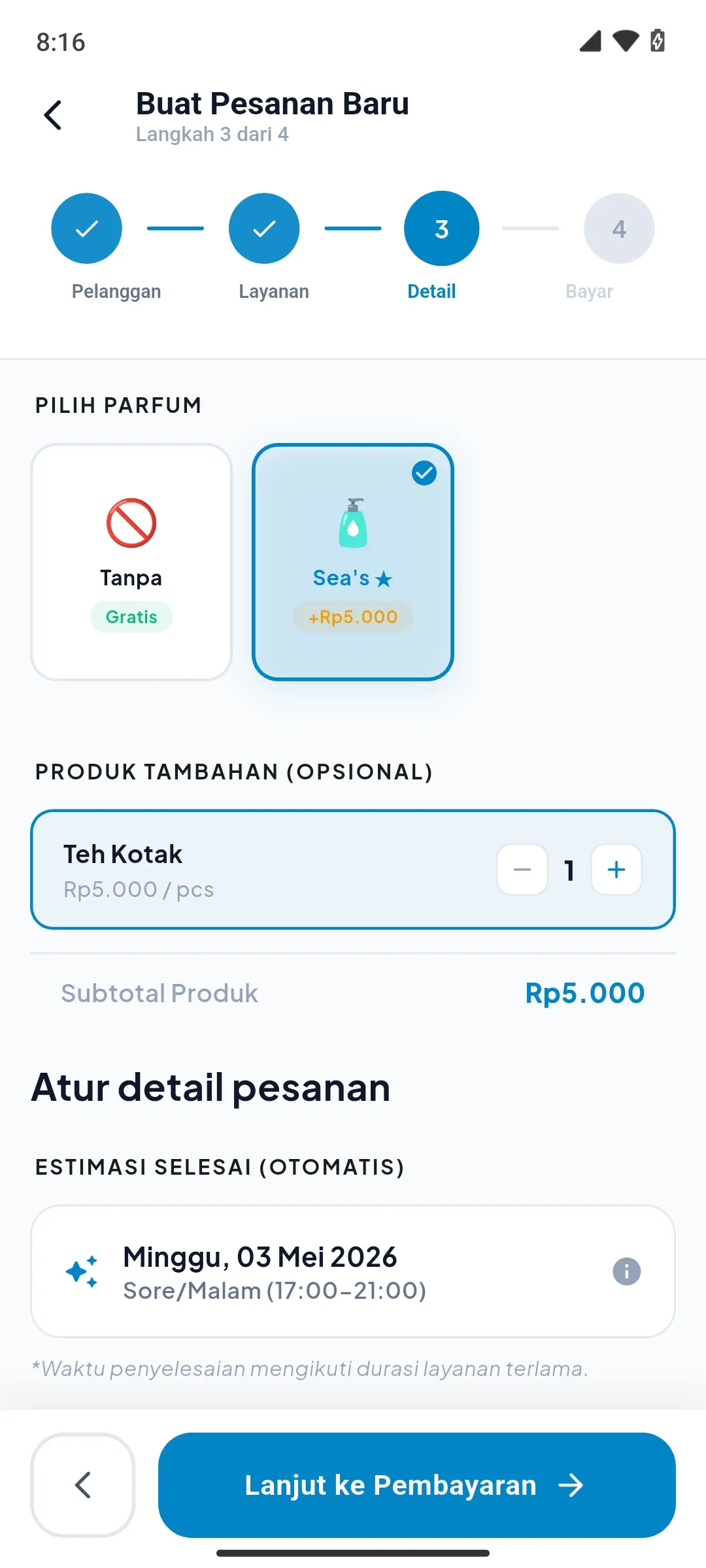Screen dimensions: 706x1568
Task: Tap the blue checkmark badge on Sea's card
Action: 424,472
